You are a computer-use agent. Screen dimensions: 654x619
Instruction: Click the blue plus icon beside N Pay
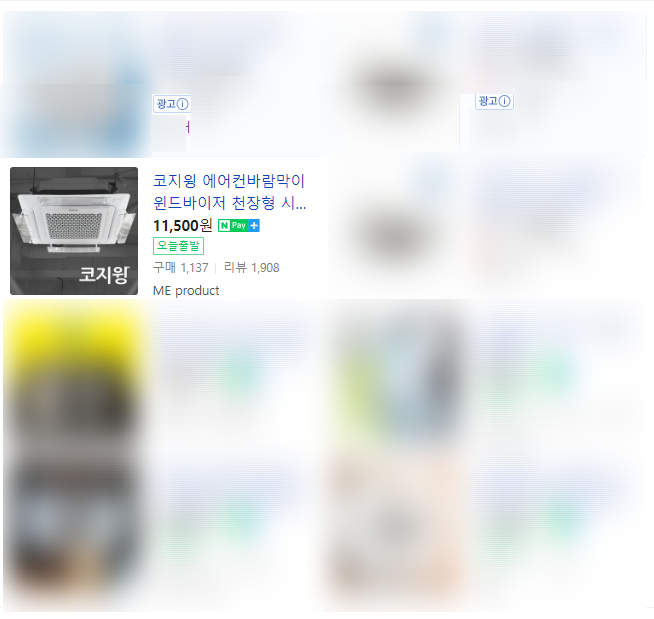coord(254,226)
